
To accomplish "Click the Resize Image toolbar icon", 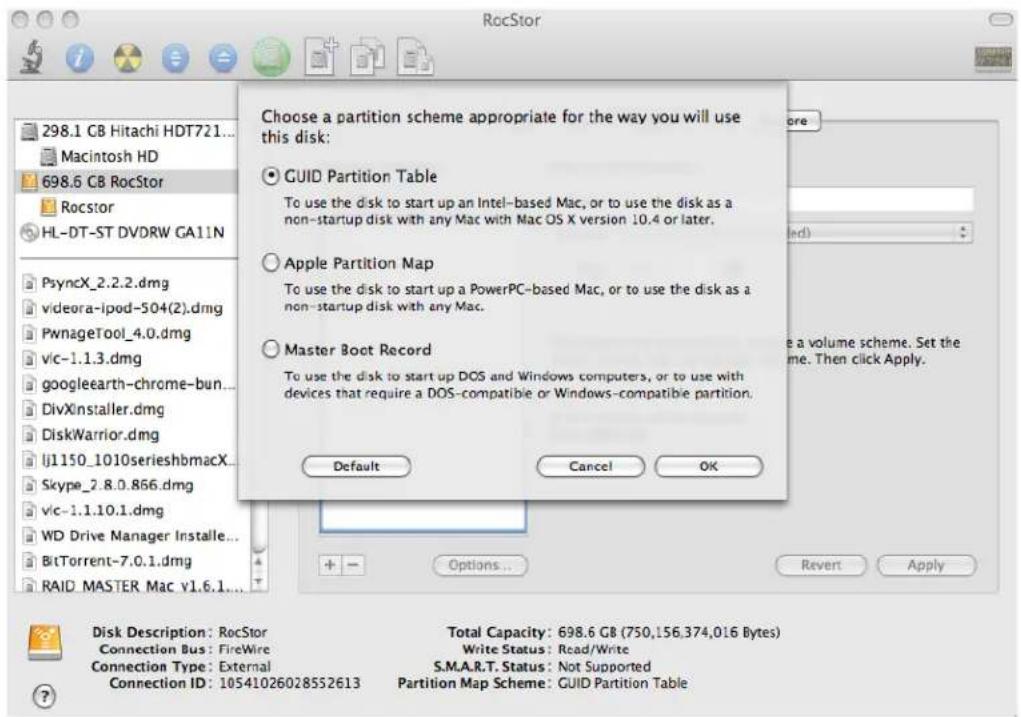I will 415,57.
